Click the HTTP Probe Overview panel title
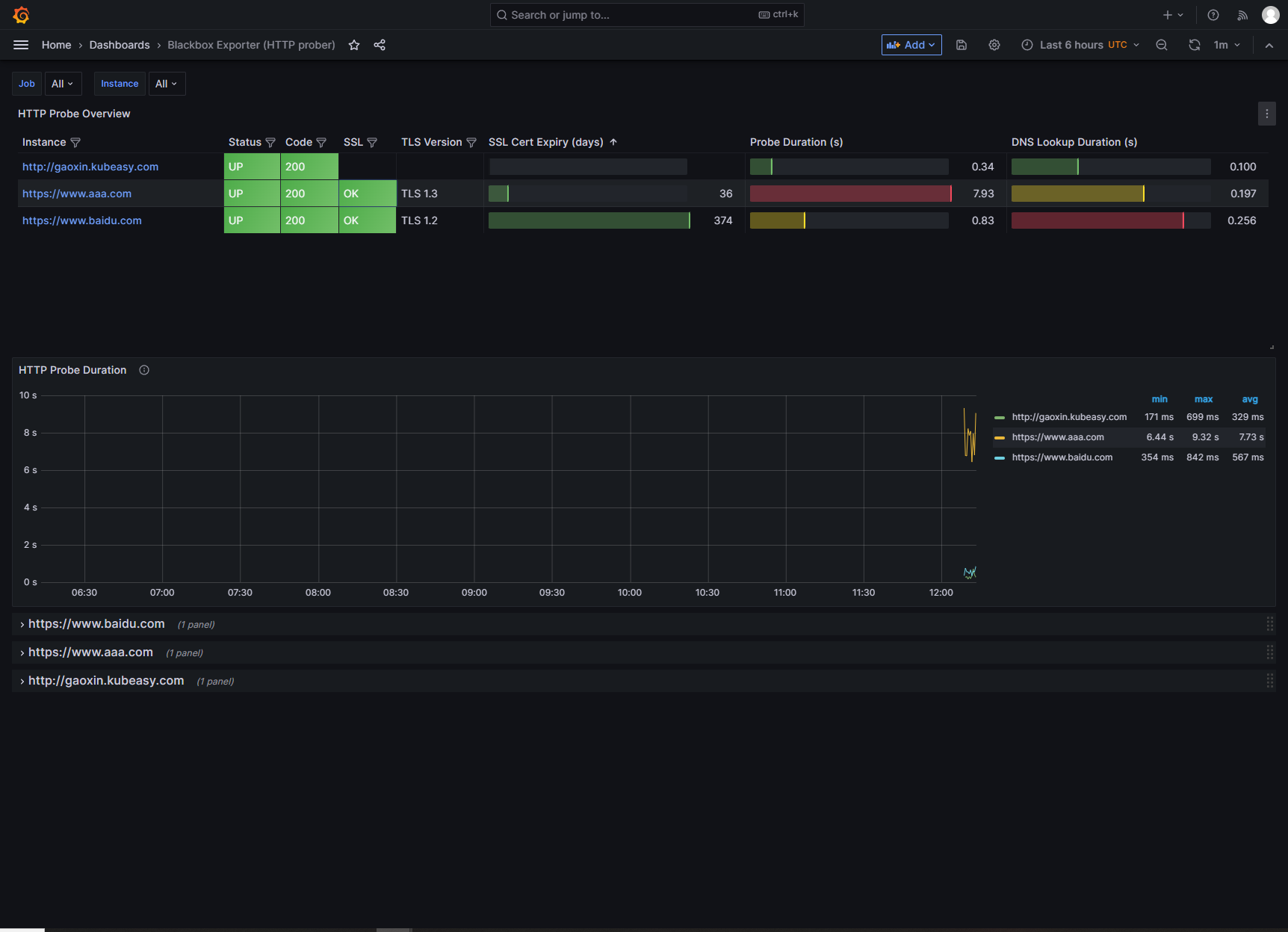Image resolution: width=1288 pixels, height=932 pixels. 74,114
